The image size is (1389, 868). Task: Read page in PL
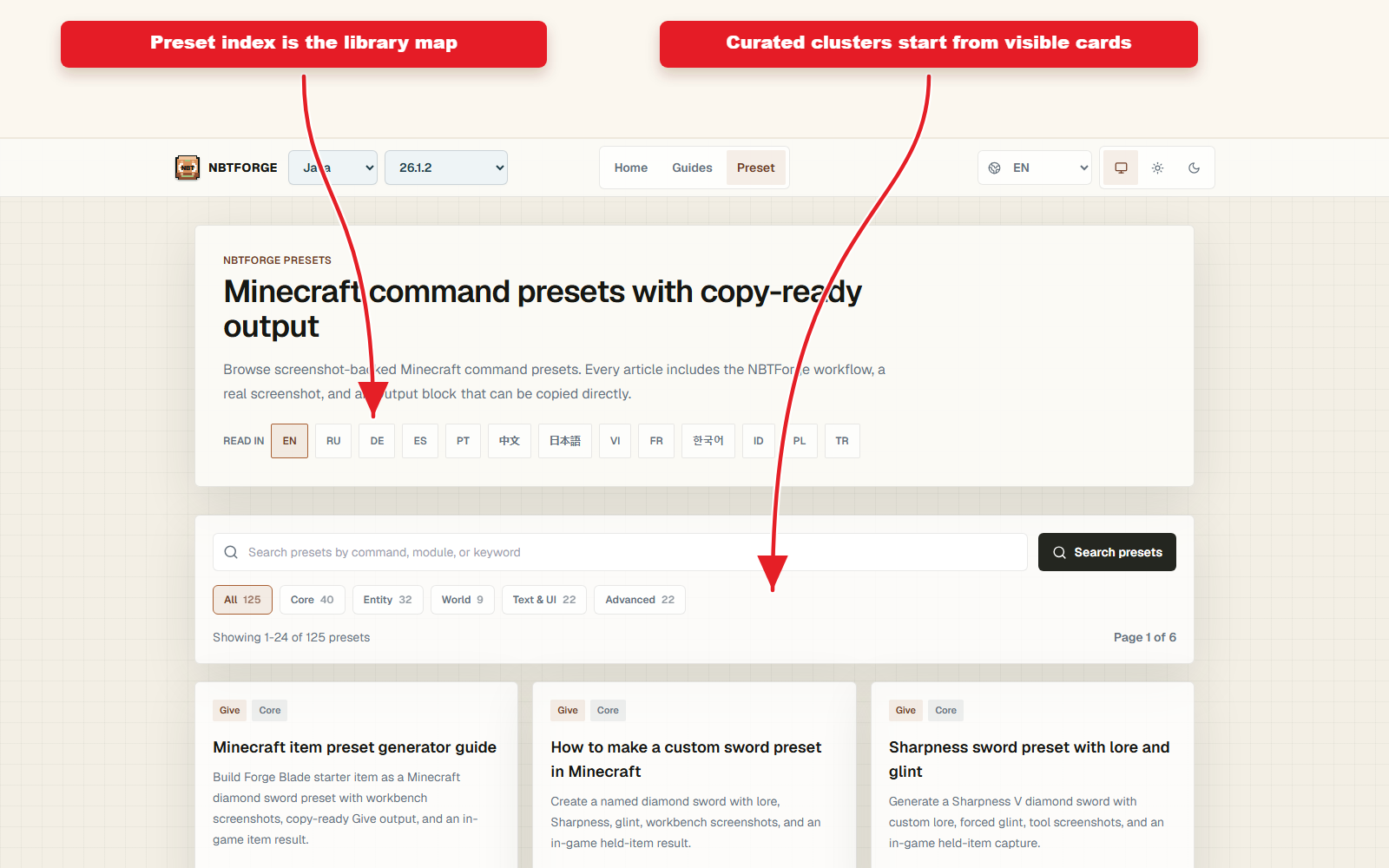tap(800, 441)
